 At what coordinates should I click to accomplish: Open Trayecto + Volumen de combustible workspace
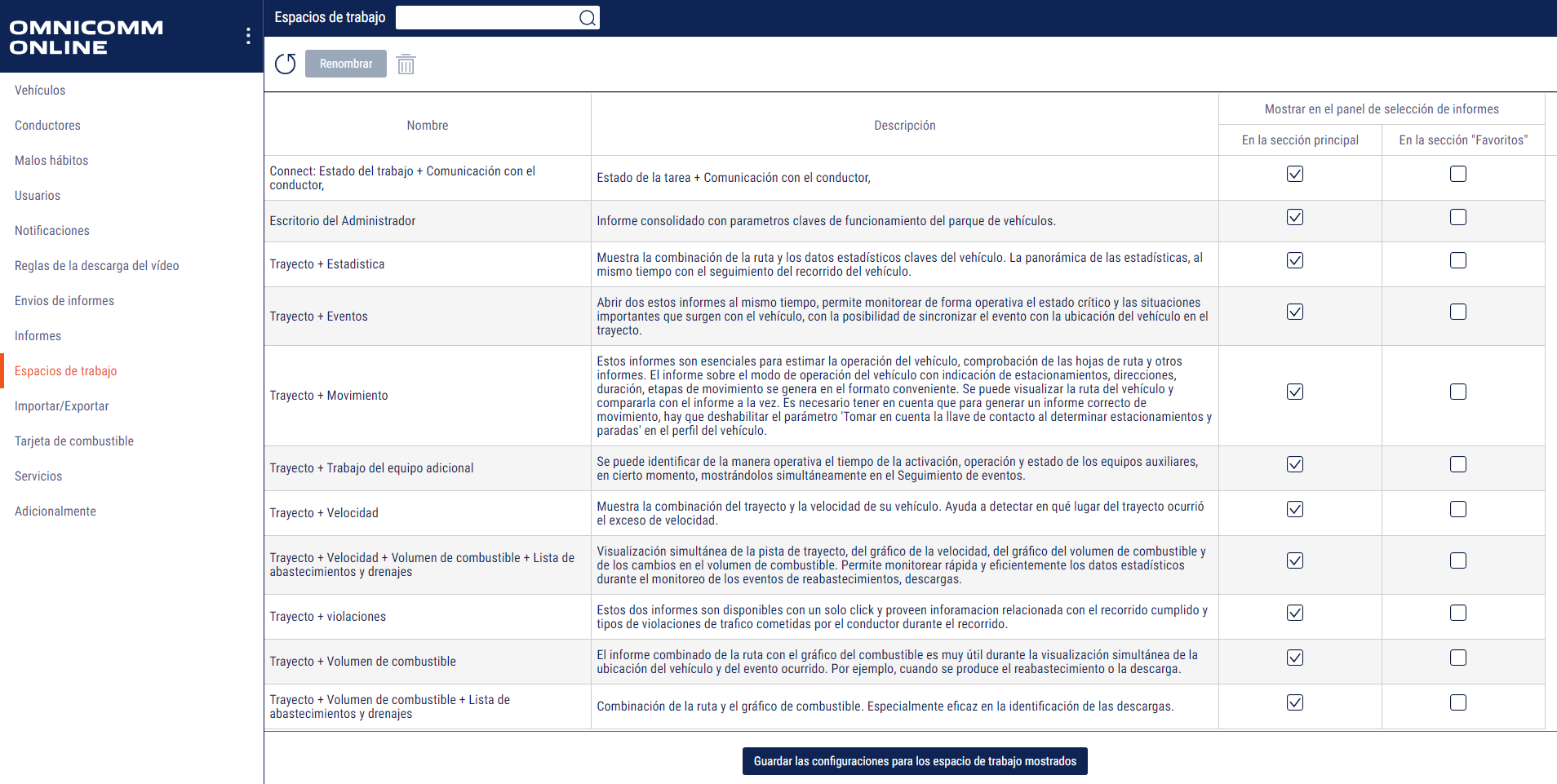point(362,661)
